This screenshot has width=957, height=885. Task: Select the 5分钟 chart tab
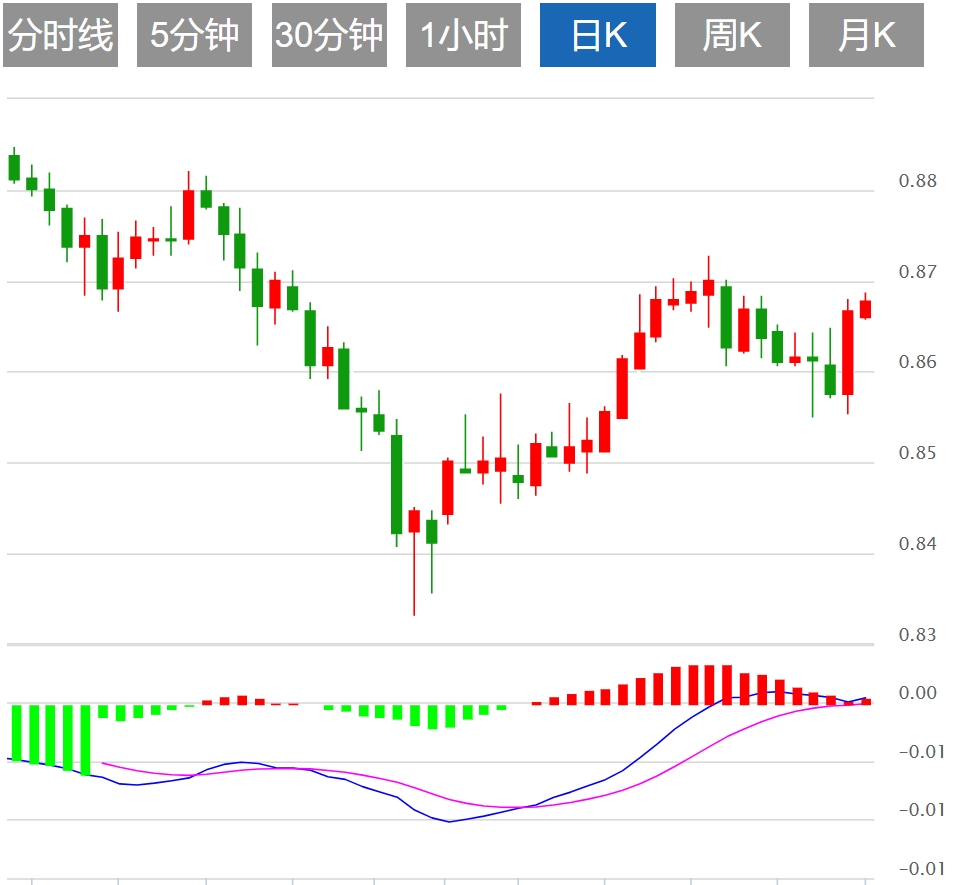(194, 35)
